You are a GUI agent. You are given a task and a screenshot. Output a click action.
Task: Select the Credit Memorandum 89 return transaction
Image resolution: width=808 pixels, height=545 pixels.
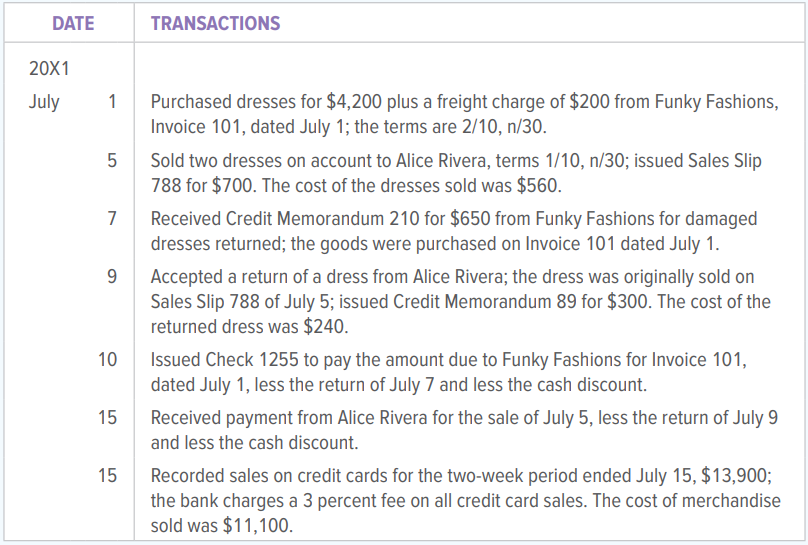[x=460, y=301]
